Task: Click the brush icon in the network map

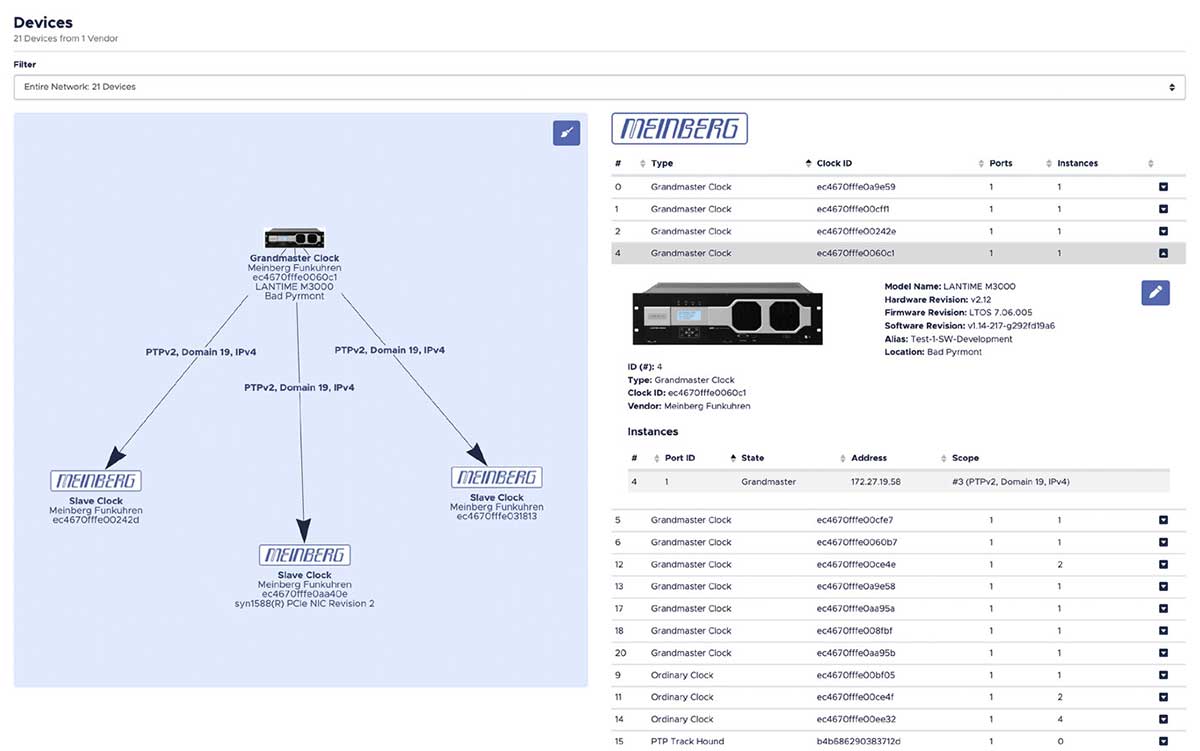Action: coord(566,134)
